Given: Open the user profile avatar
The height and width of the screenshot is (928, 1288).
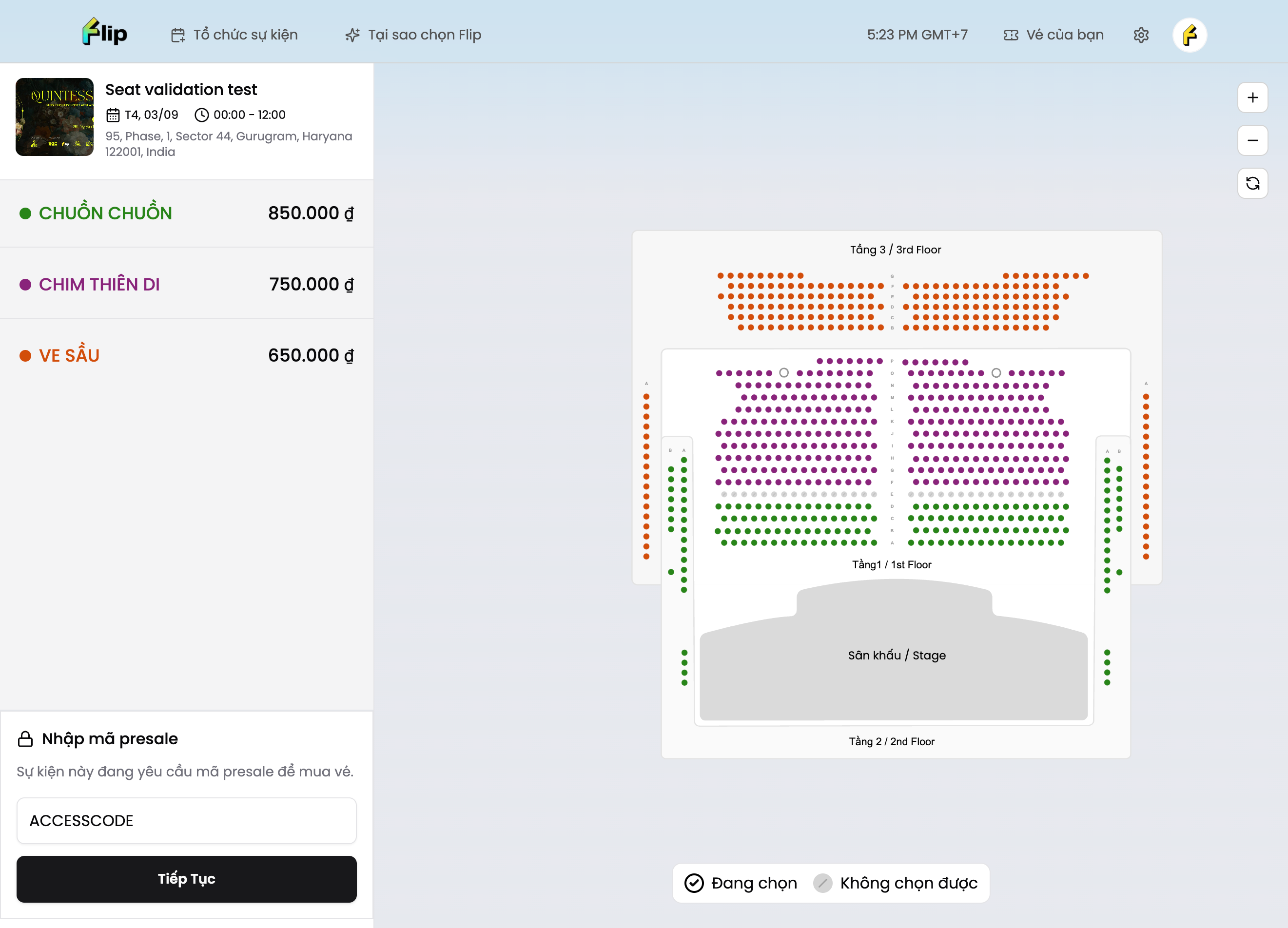Looking at the screenshot, I should click(1189, 35).
